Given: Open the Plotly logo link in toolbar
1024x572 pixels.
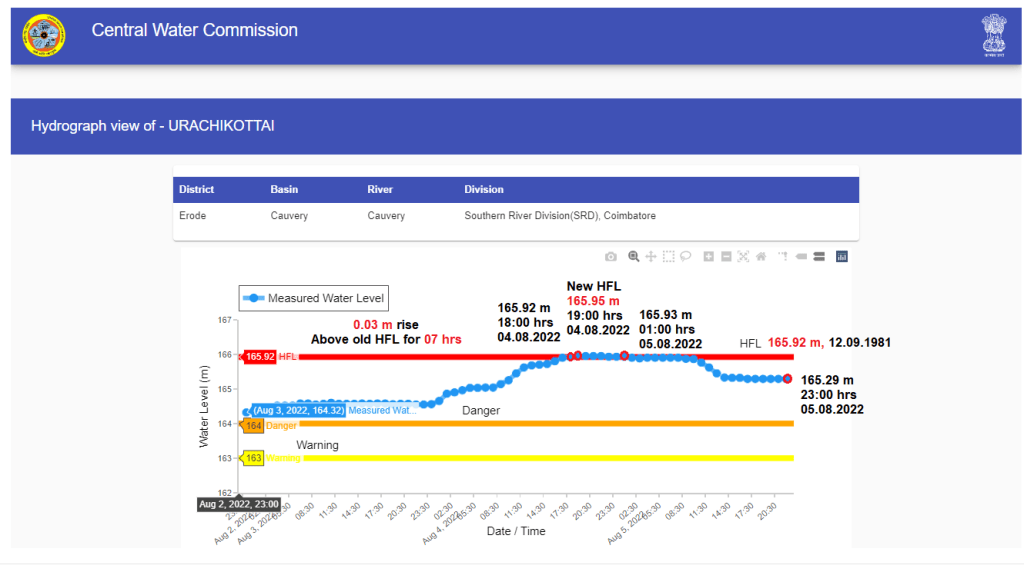Looking at the screenshot, I should tap(841, 257).
